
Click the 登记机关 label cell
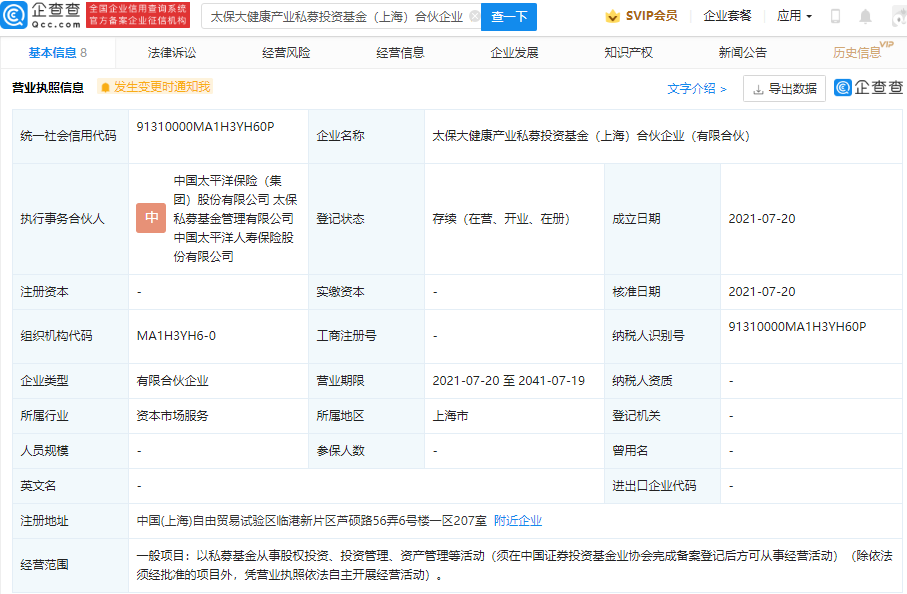click(x=662, y=416)
